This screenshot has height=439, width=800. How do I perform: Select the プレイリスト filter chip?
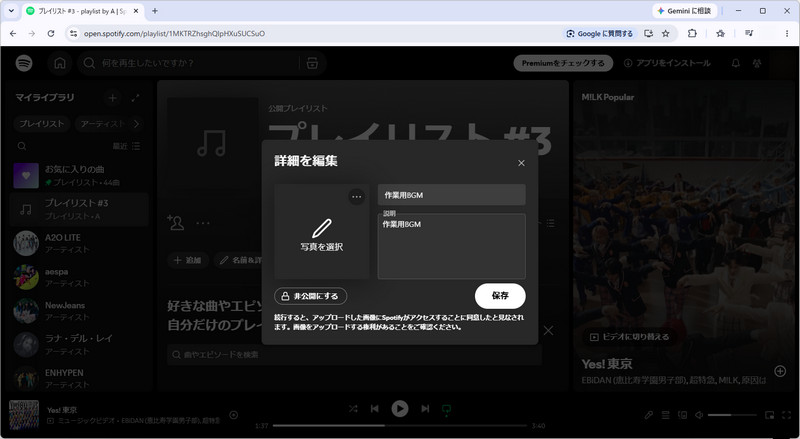[x=42, y=124]
